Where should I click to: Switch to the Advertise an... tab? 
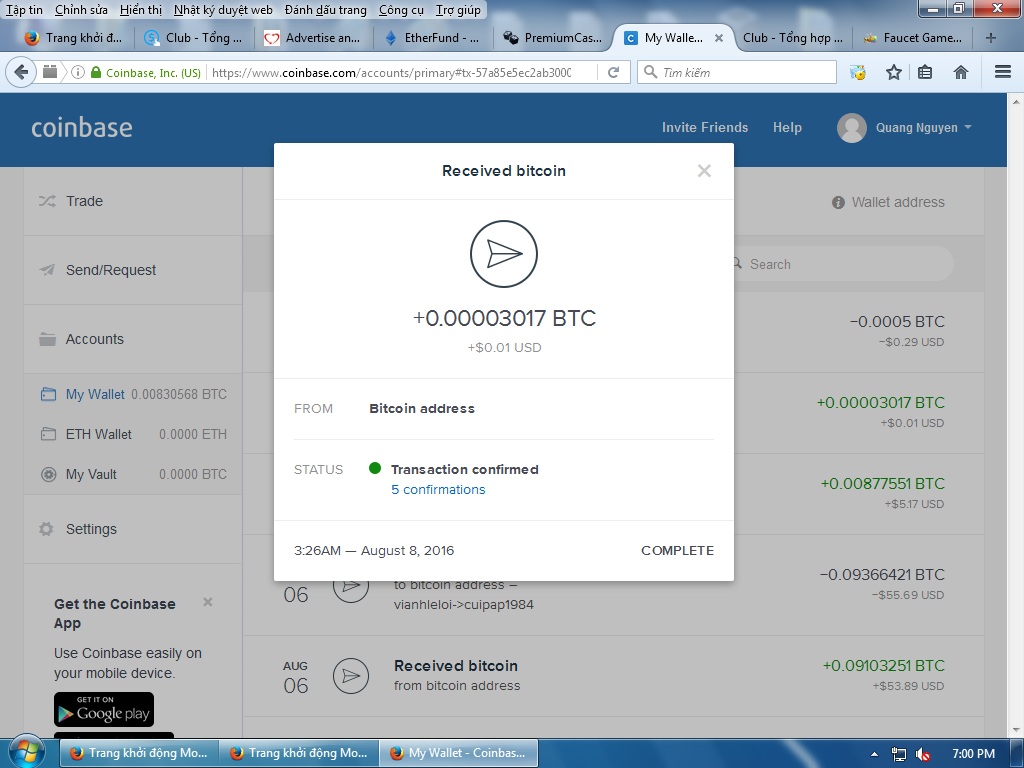tap(313, 38)
